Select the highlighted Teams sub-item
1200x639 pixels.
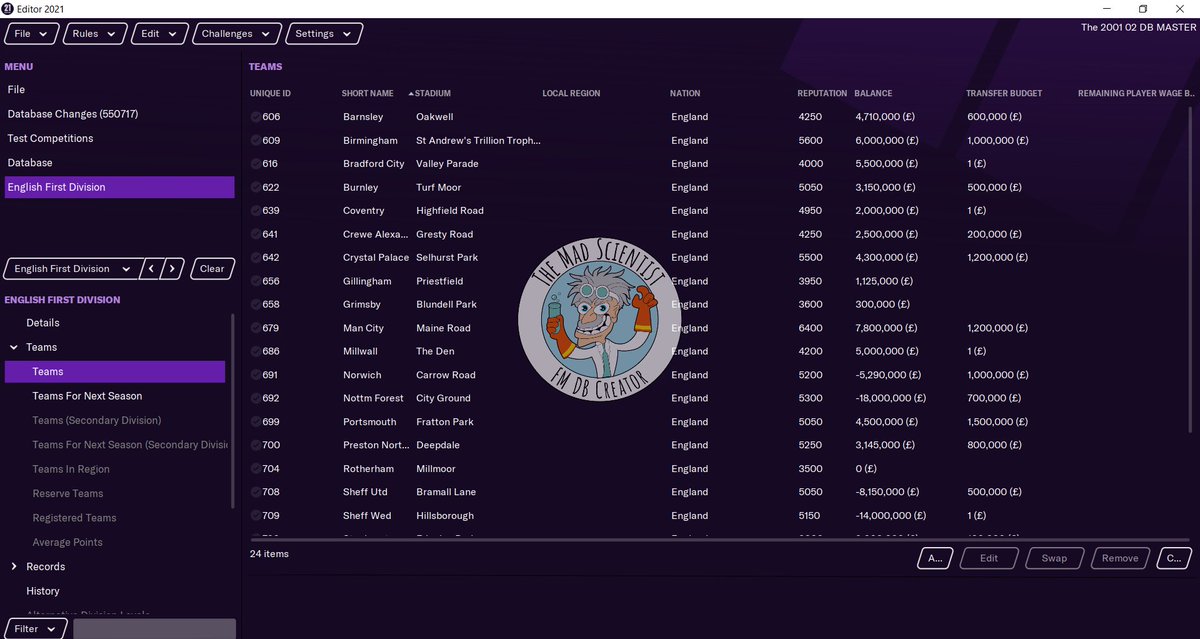[115, 372]
